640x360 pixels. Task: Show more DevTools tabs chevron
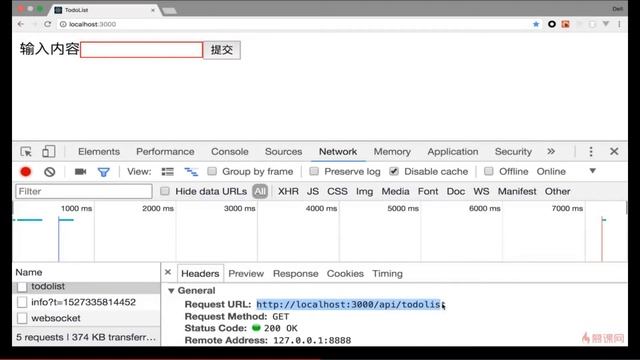(551, 151)
